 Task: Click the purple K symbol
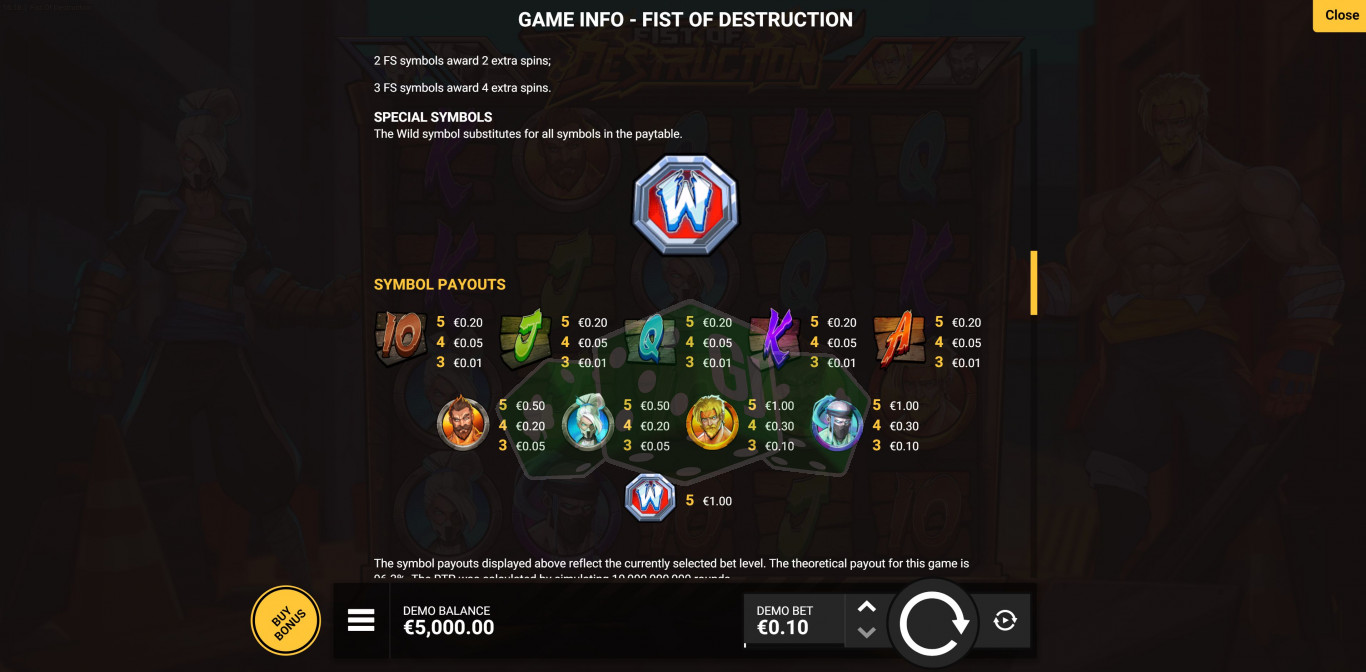tap(775, 338)
